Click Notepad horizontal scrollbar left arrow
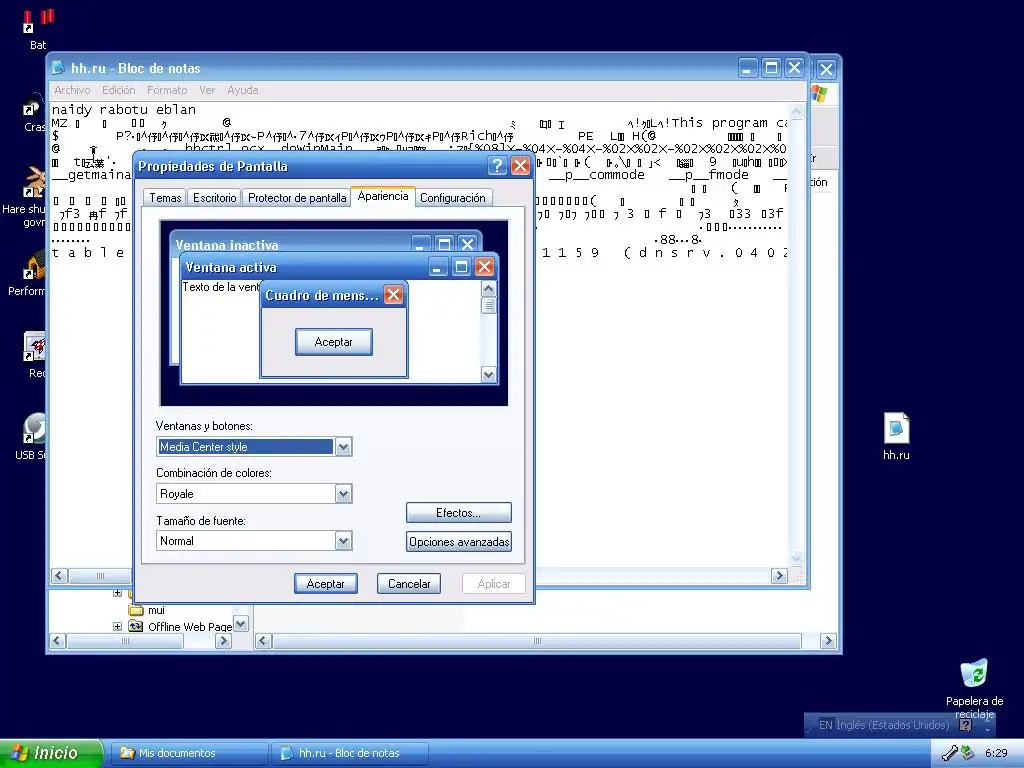Screen dimensions: 1024x768 click(x=59, y=576)
